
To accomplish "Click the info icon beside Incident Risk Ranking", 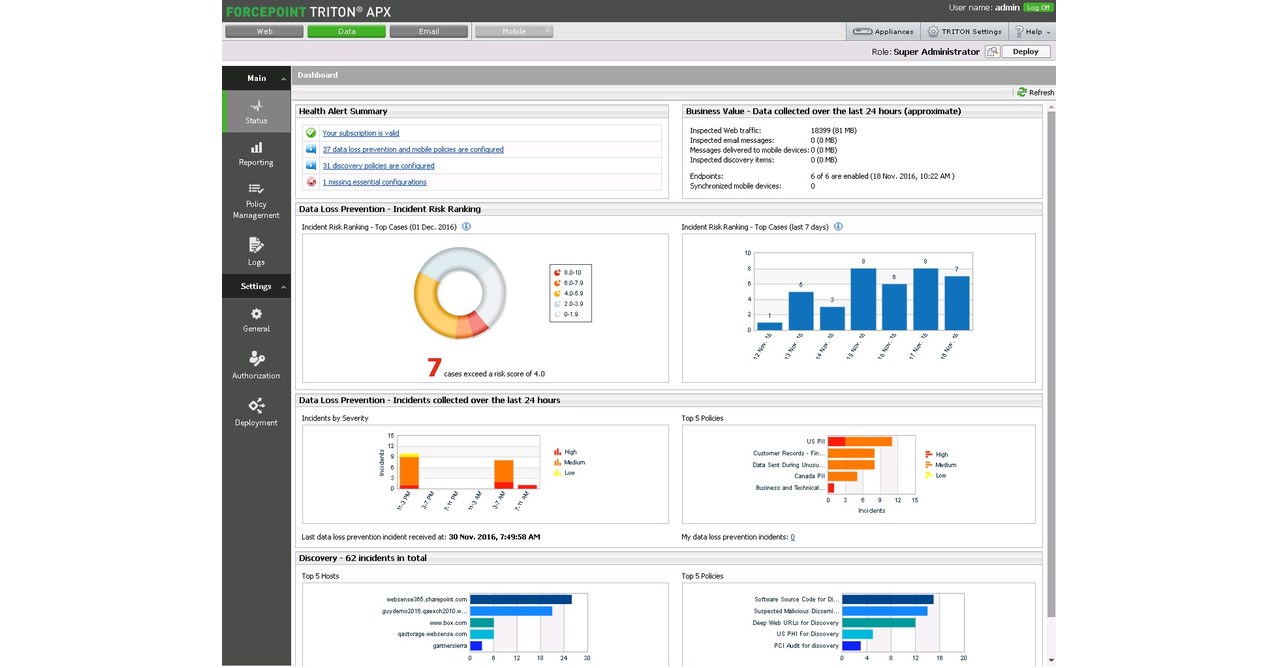I will (465, 226).
